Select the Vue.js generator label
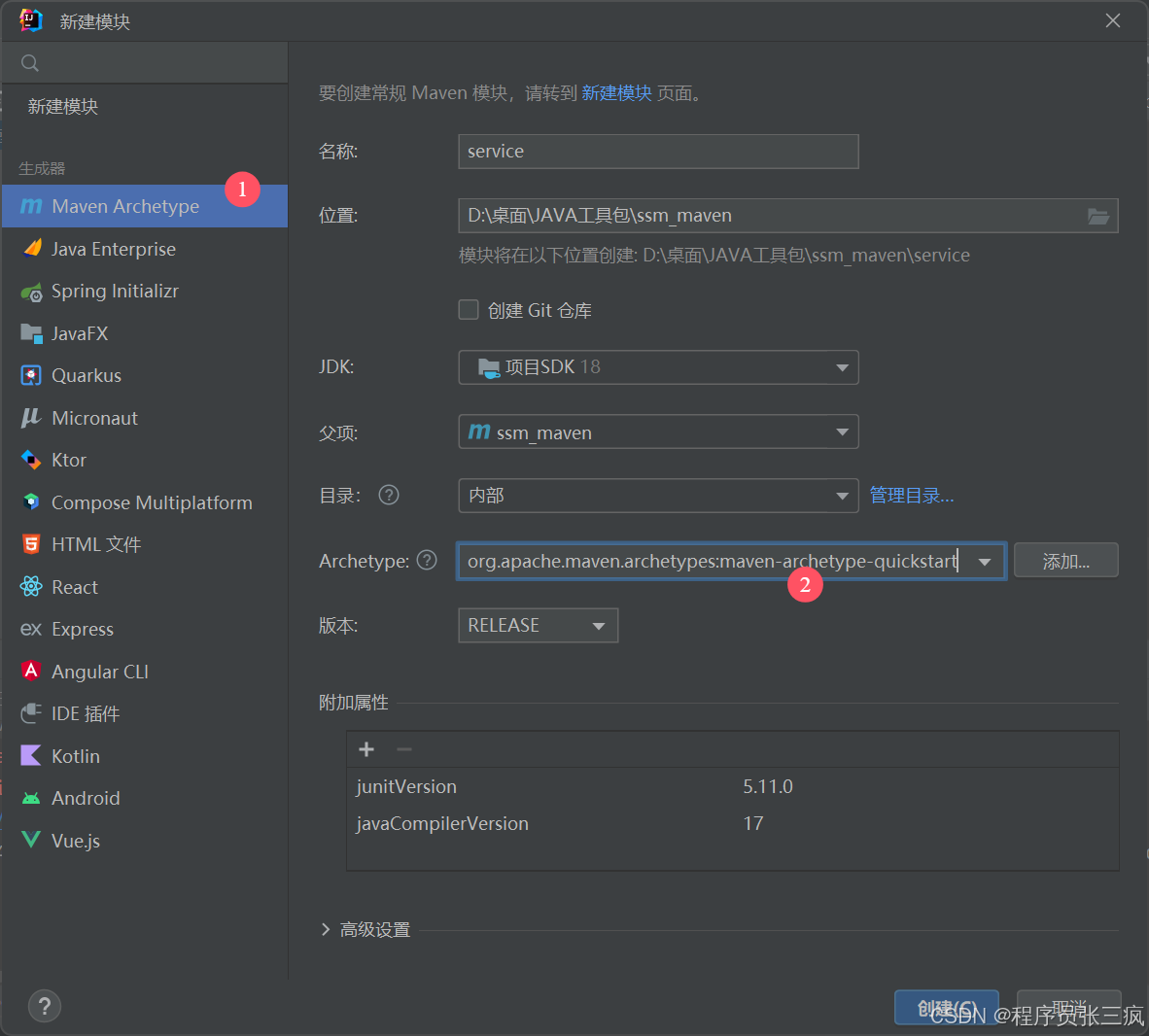This screenshot has height=1036, width=1149. (x=76, y=841)
